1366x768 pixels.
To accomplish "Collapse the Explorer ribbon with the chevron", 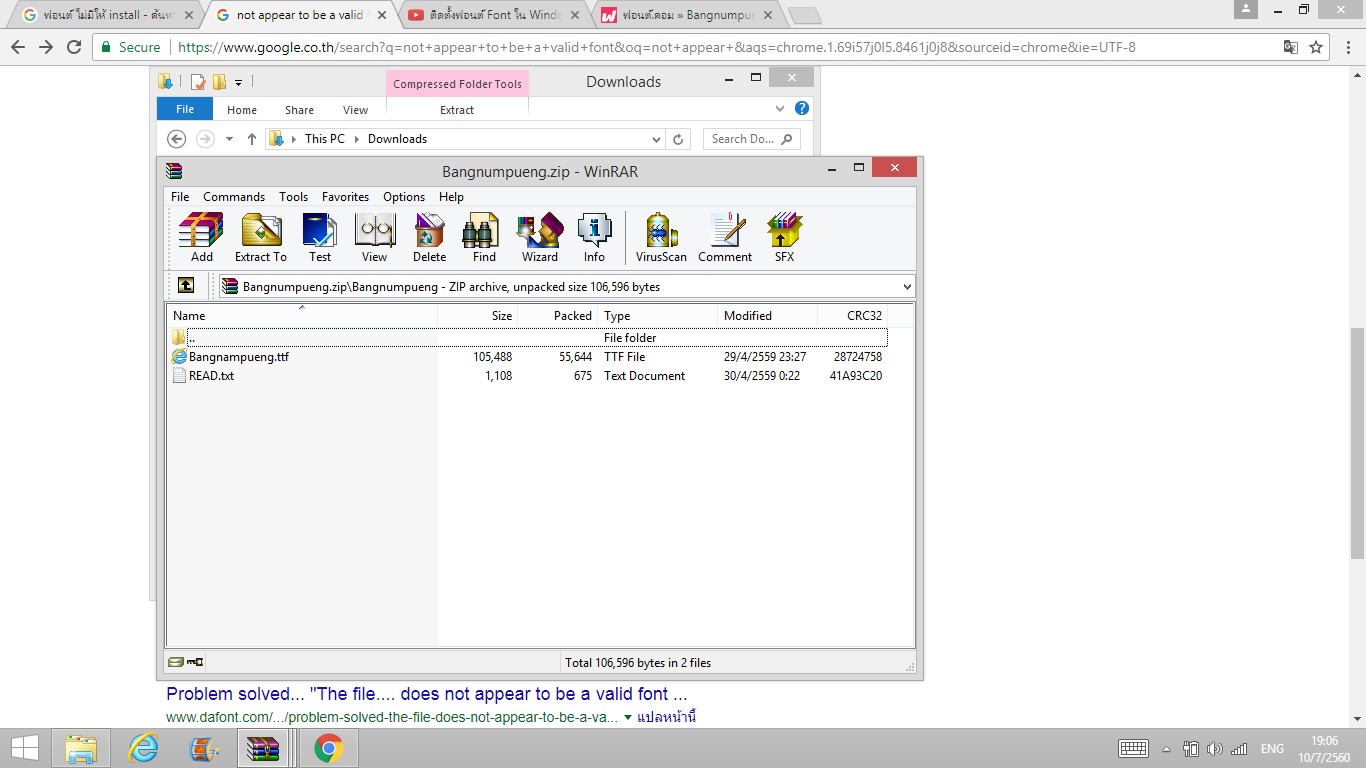I will coord(780,108).
